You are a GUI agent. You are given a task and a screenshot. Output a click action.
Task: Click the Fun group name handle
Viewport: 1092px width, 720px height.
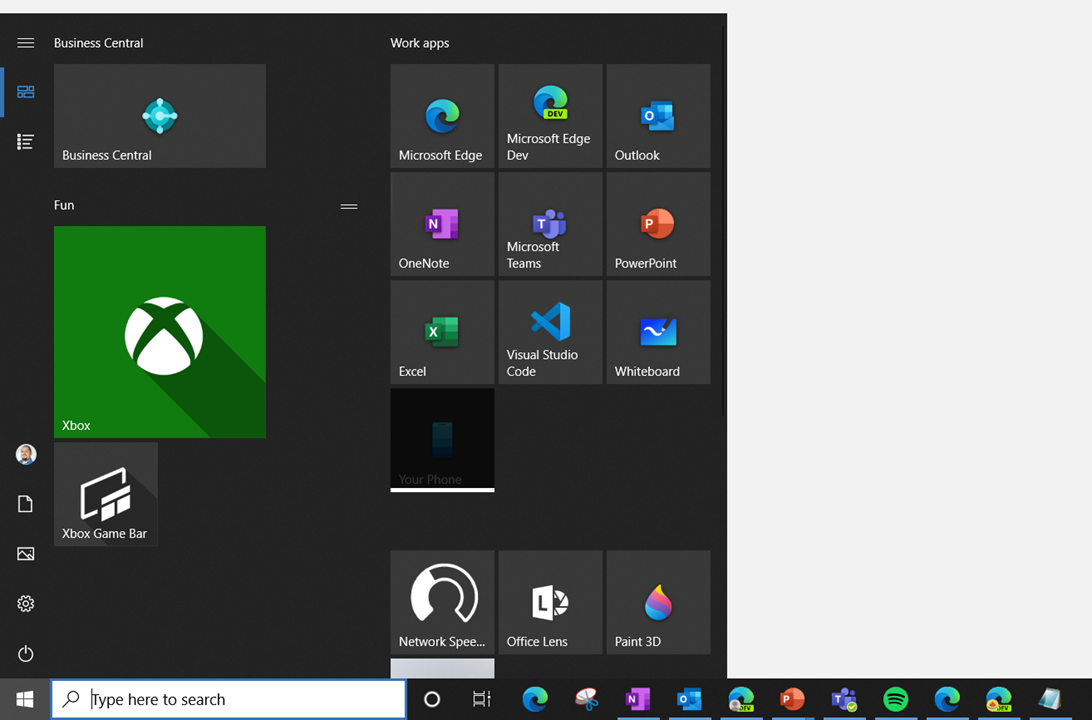coord(349,206)
